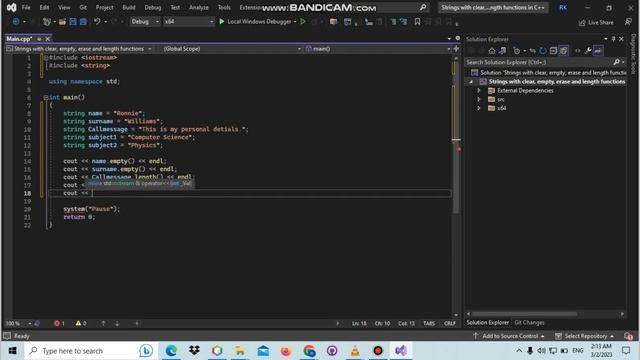The width and height of the screenshot is (640, 360).
Task: Click the search magnifier in title bar
Action: [x=423, y=7]
